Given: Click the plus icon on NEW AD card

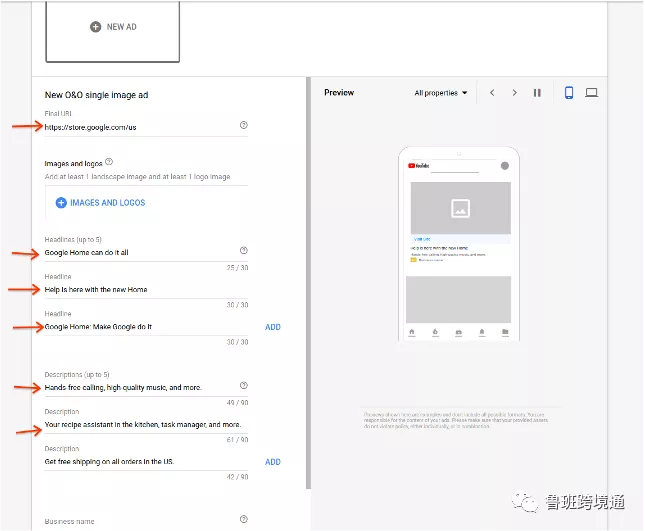Looking at the screenshot, I should [95, 27].
